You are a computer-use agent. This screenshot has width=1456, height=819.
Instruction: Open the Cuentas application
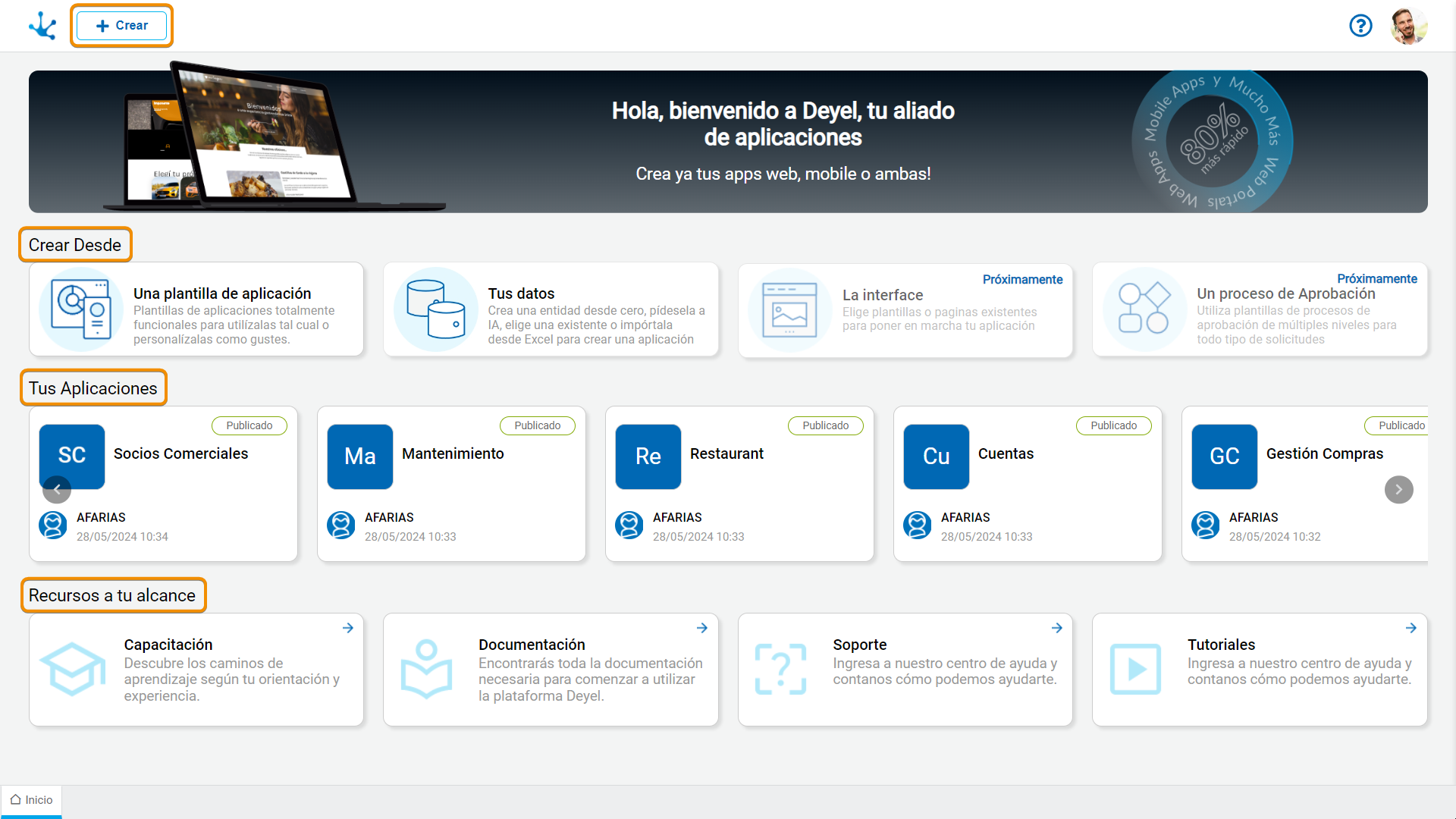pos(1006,453)
